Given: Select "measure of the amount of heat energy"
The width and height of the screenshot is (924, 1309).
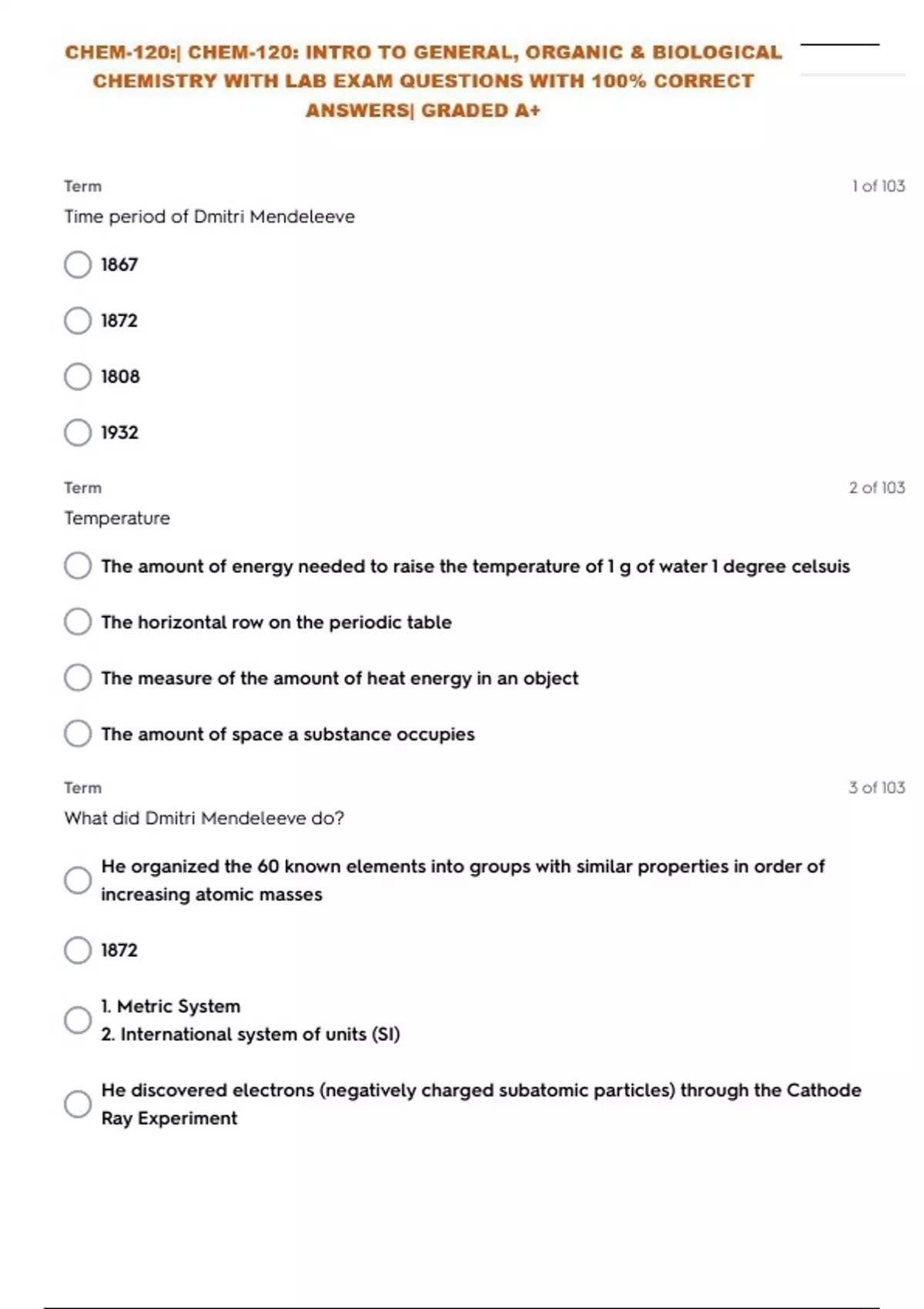Looking at the screenshot, I should tap(78, 678).
